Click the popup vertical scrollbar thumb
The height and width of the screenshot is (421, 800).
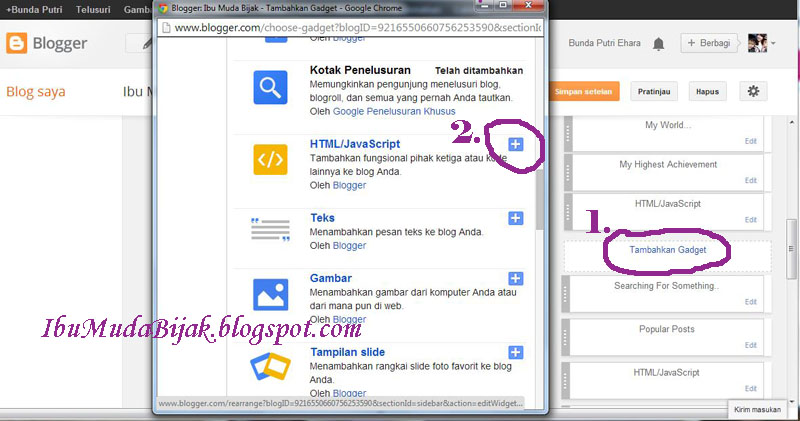(x=539, y=199)
